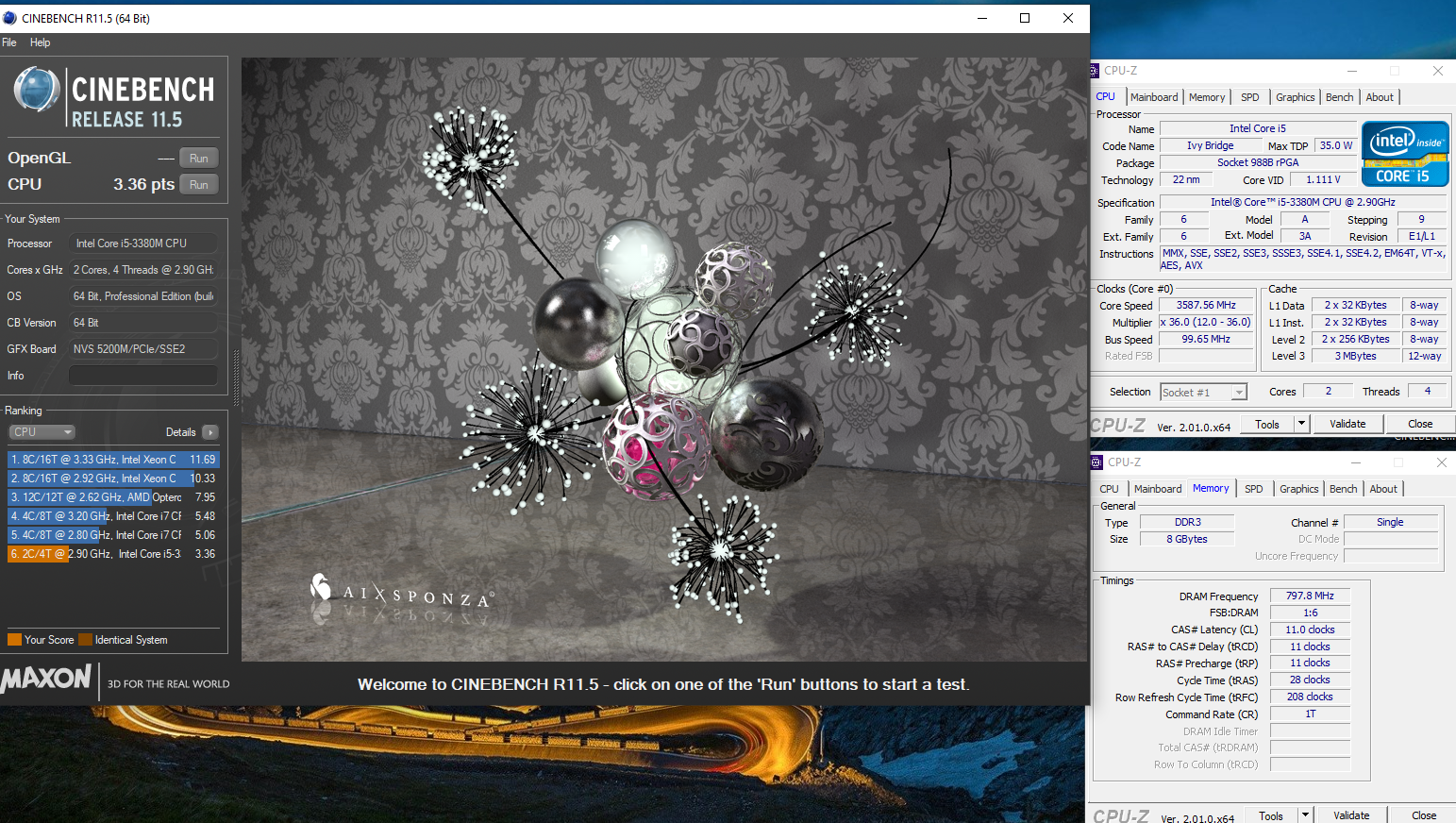Click the orange Your Score legend swatch
The image size is (1456, 823).
coord(14,640)
